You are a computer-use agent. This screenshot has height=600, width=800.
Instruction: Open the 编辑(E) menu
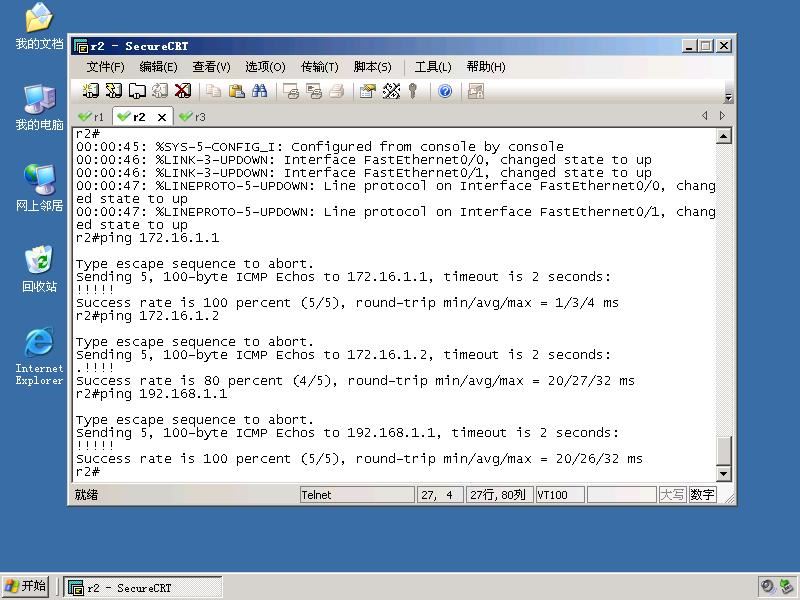point(158,67)
